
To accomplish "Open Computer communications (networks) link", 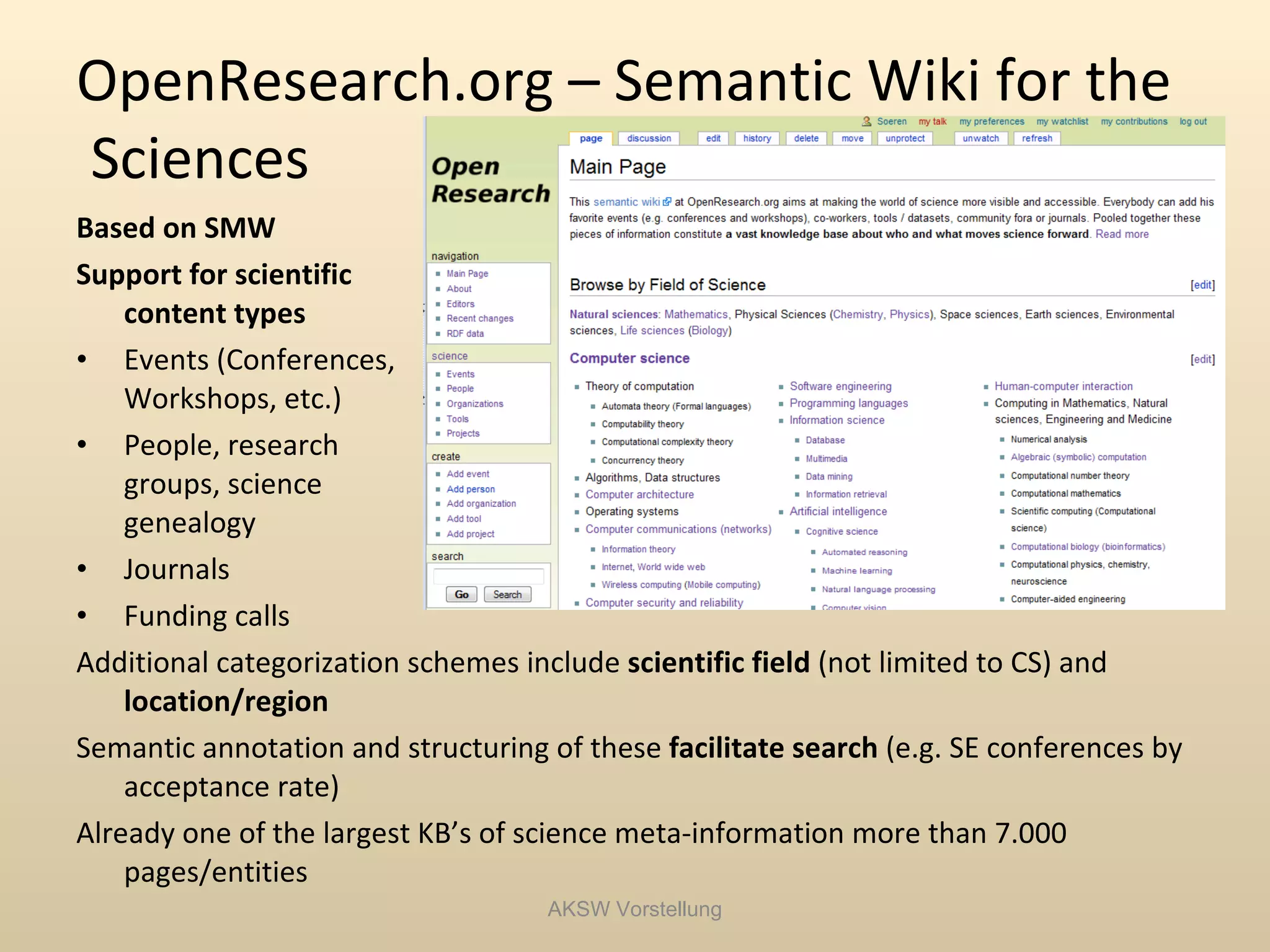I will coord(678,529).
